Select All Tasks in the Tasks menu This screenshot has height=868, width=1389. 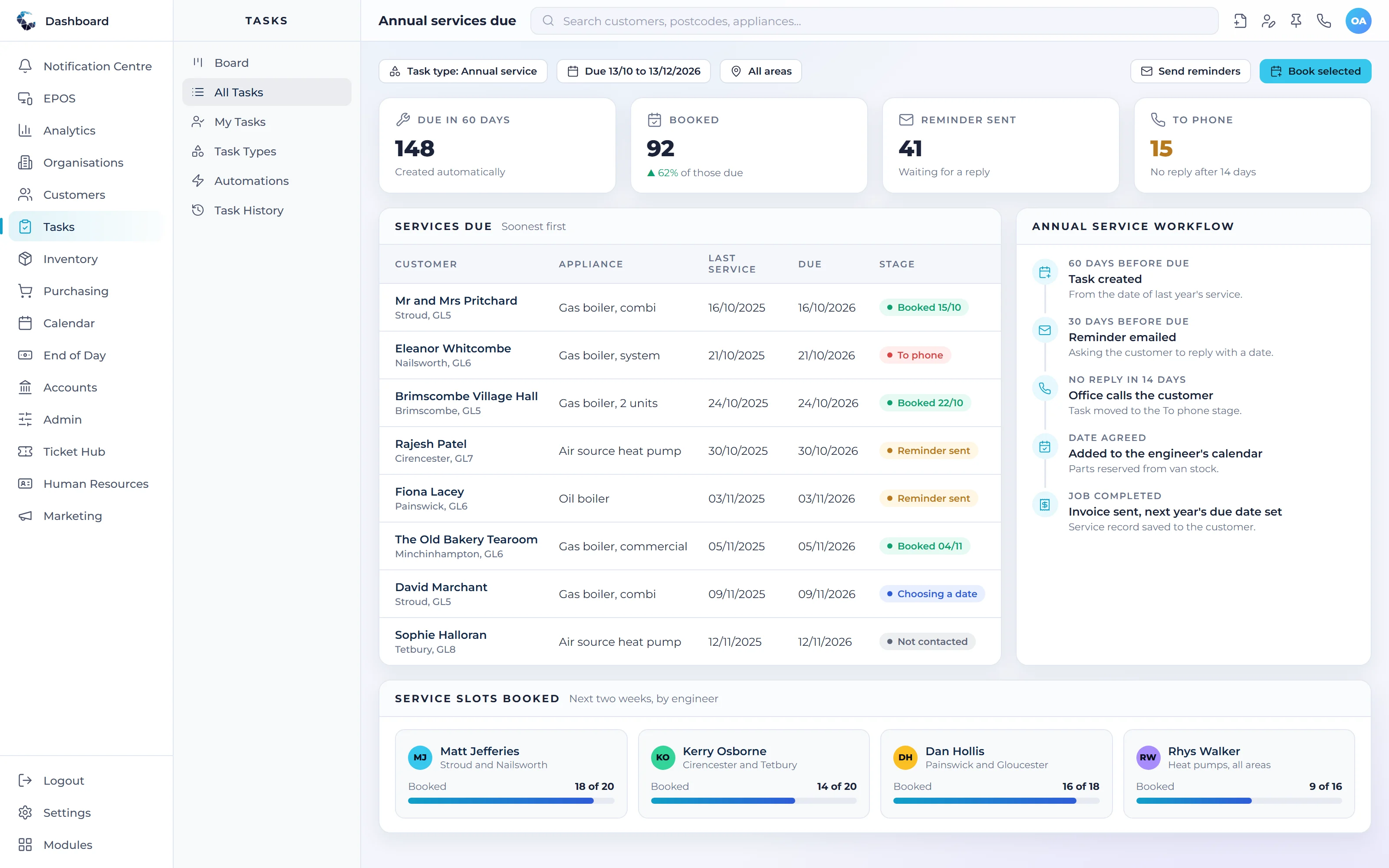267,92
